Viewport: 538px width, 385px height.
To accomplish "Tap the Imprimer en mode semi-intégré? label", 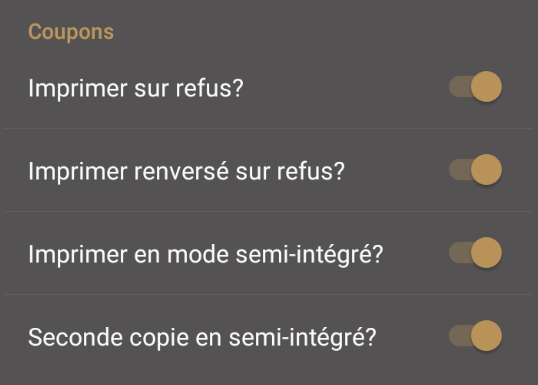I will click(206, 255).
